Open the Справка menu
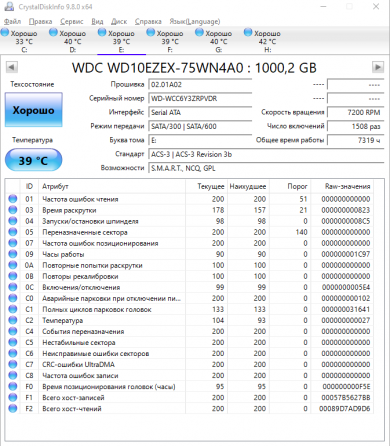 [x=148, y=22]
